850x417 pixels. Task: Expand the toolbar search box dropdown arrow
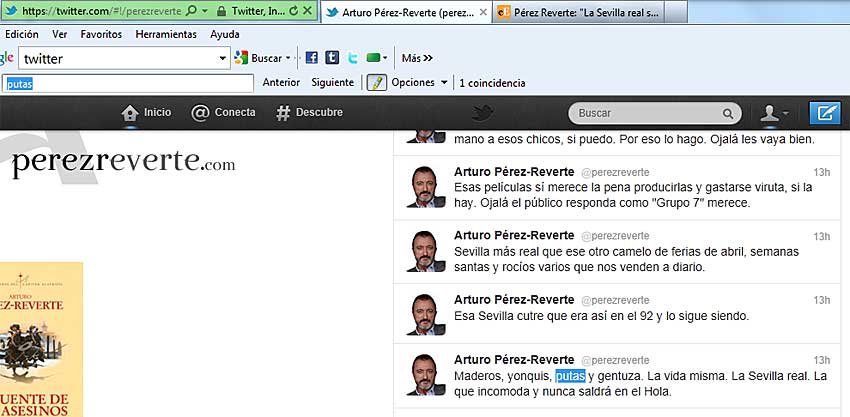pos(223,59)
